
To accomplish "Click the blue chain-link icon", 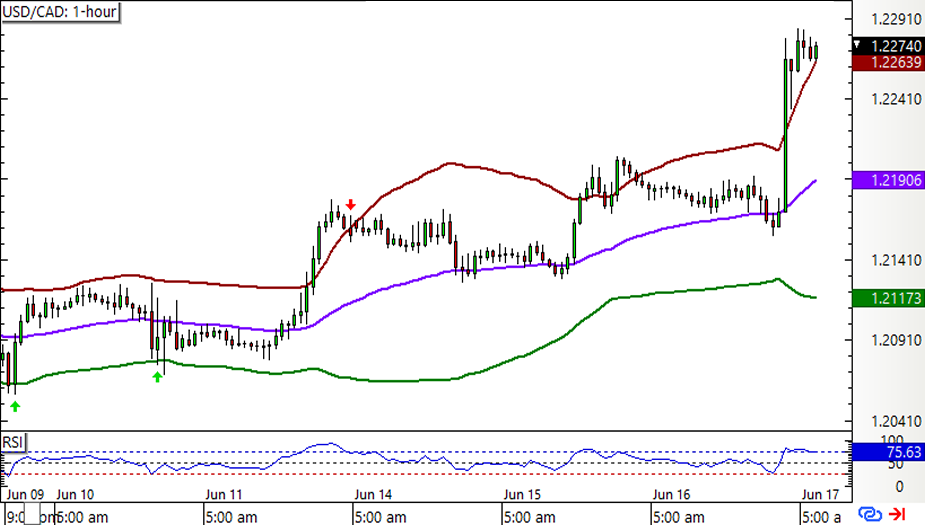I will 870,514.
